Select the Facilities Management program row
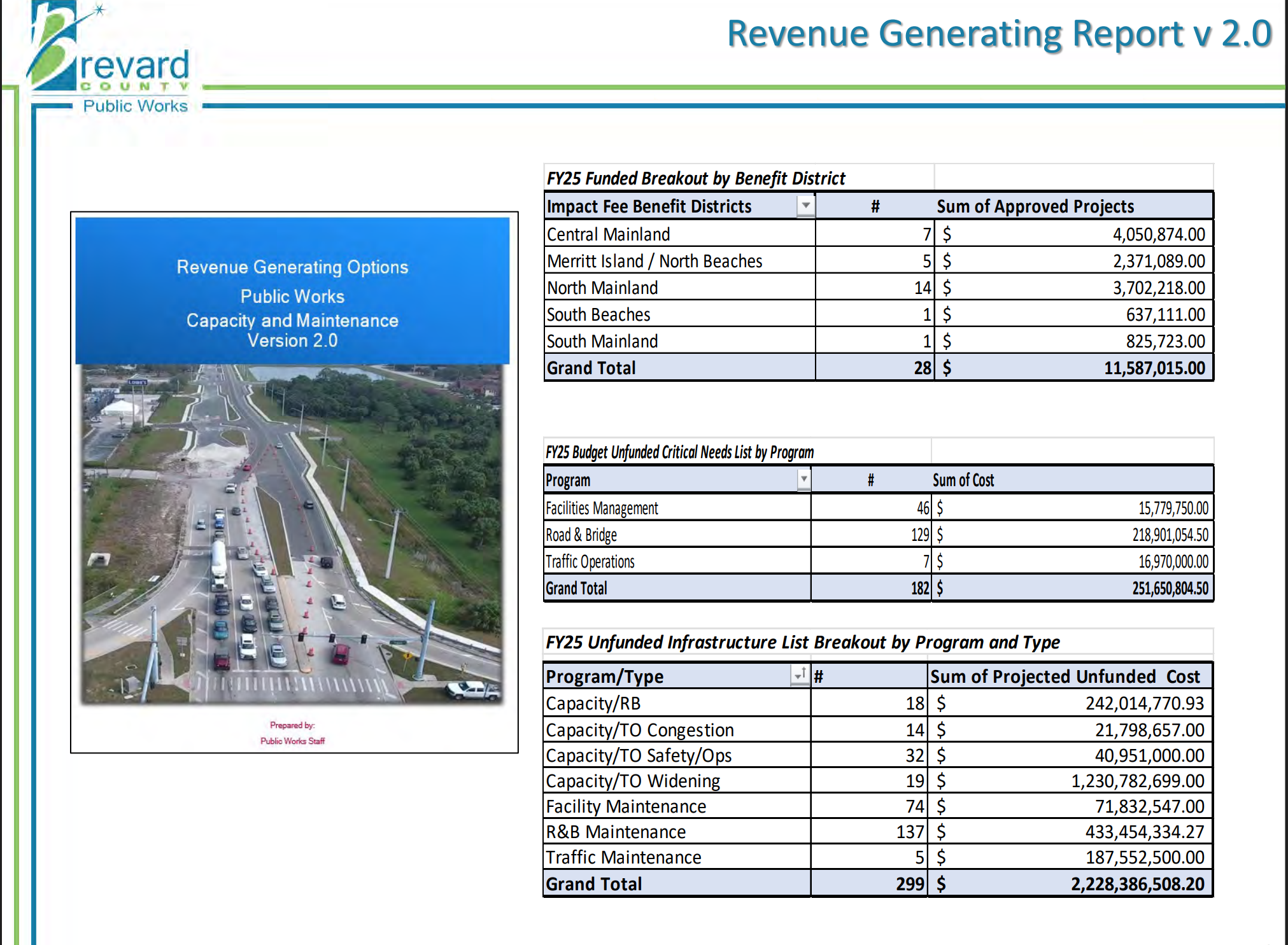1288x945 pixels. click(x=602, y=508)
